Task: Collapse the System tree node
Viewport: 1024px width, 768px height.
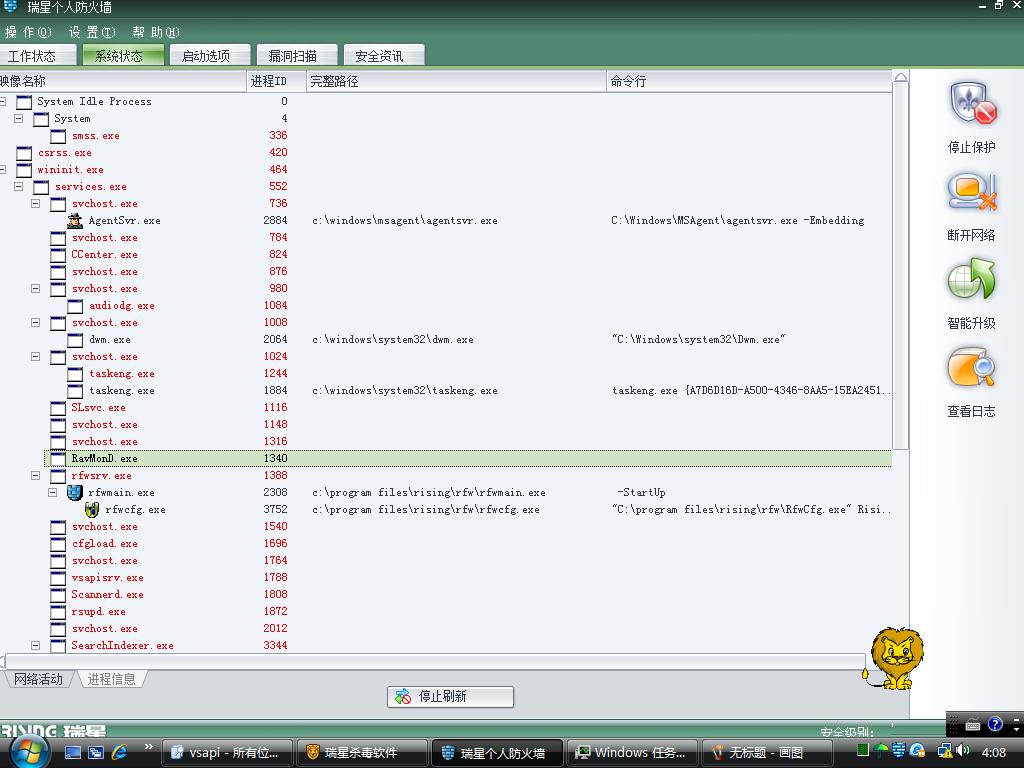Action: (x=18, y=118)
